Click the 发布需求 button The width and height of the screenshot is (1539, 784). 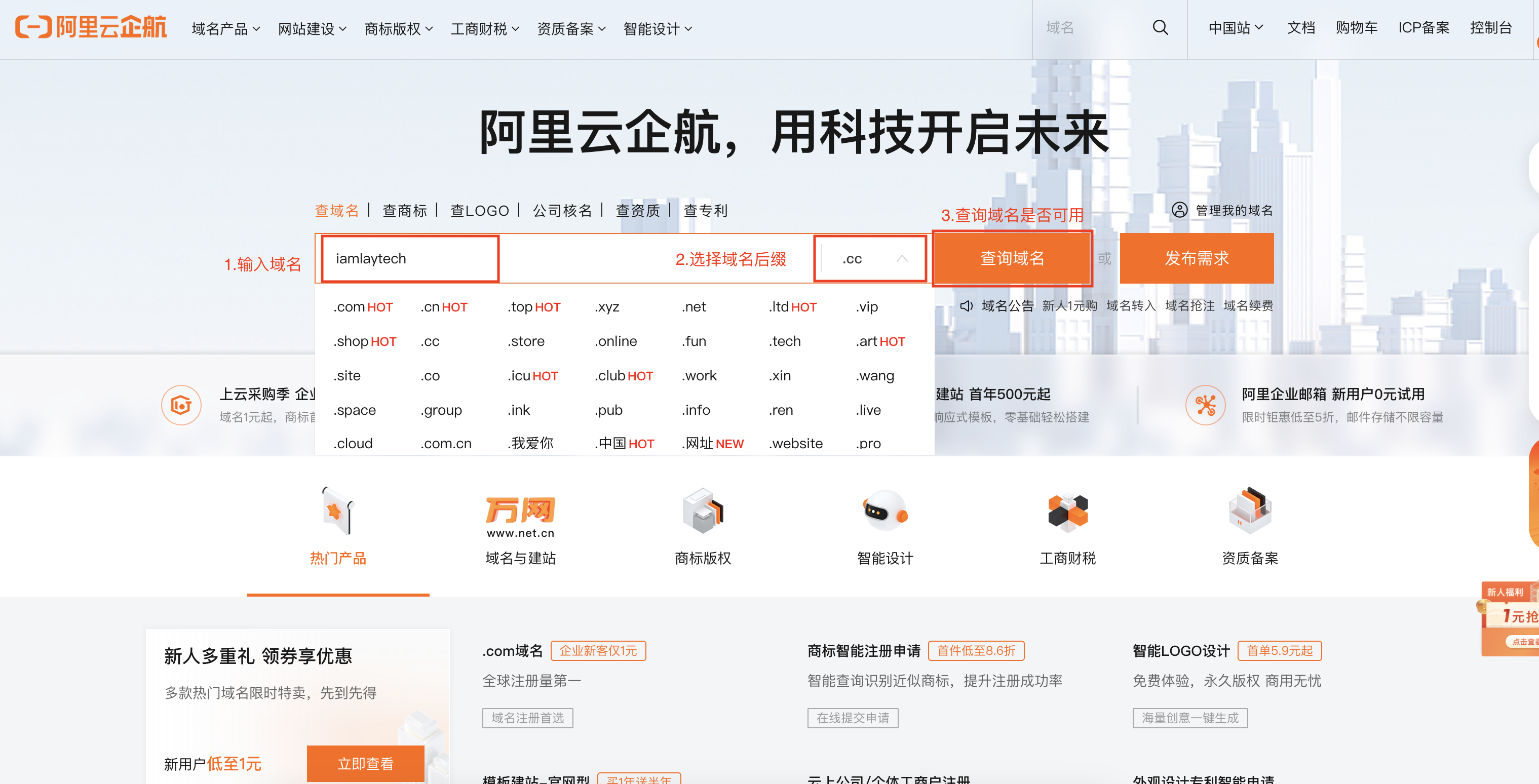click(x=1197, y=258)
